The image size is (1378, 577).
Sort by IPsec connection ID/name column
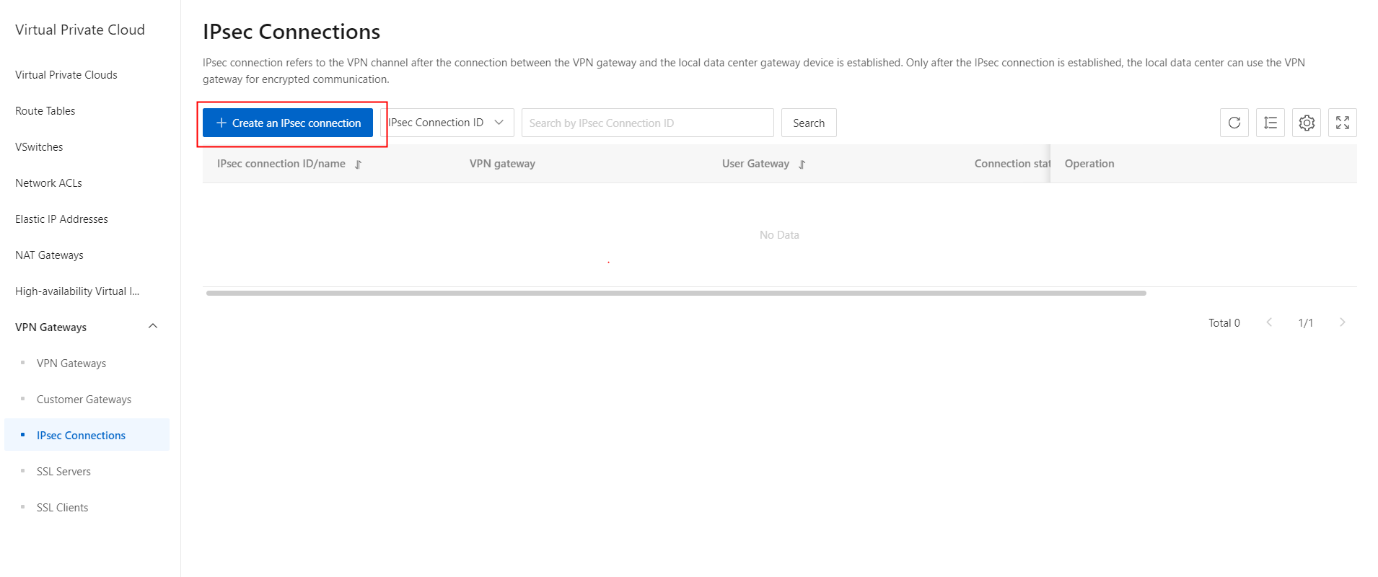[358, 164]
